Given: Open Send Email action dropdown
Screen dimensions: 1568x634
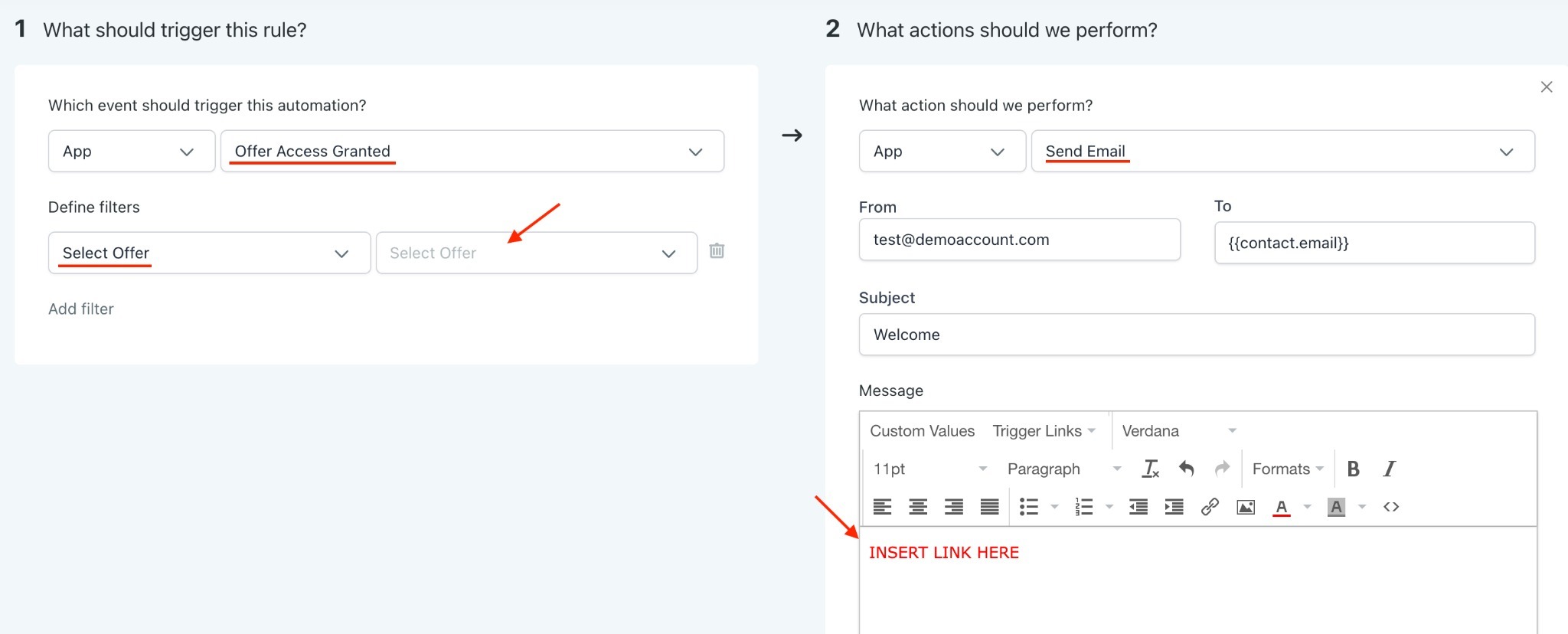Looking at the screenshot, I should (x=1283, y=151).
